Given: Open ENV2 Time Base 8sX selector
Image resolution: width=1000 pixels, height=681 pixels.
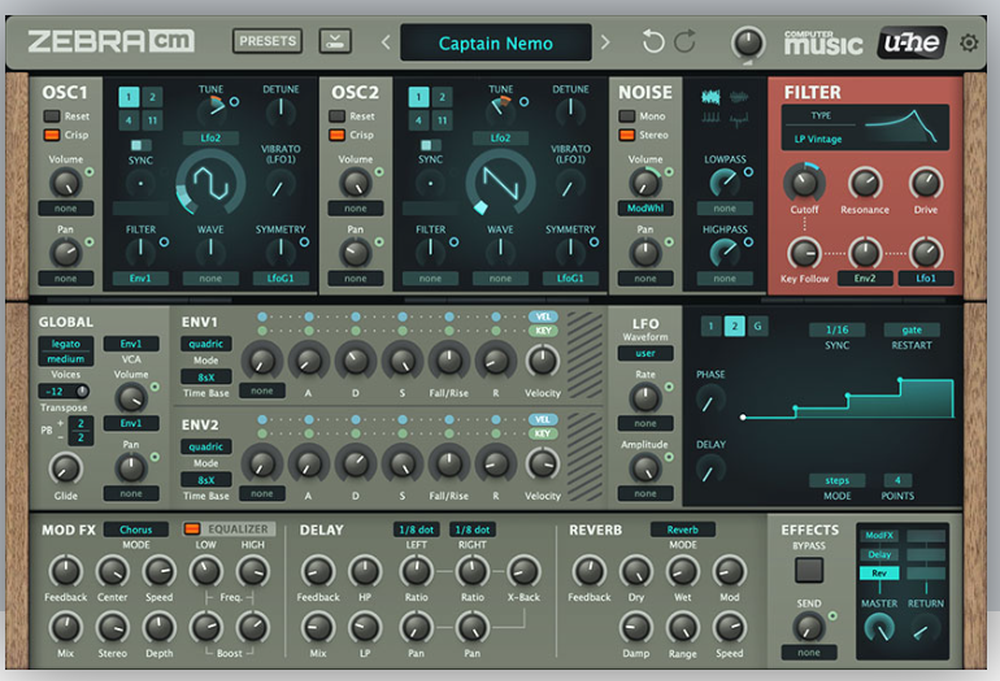Looking at the screenshot, I should click(x=205, y=480).
